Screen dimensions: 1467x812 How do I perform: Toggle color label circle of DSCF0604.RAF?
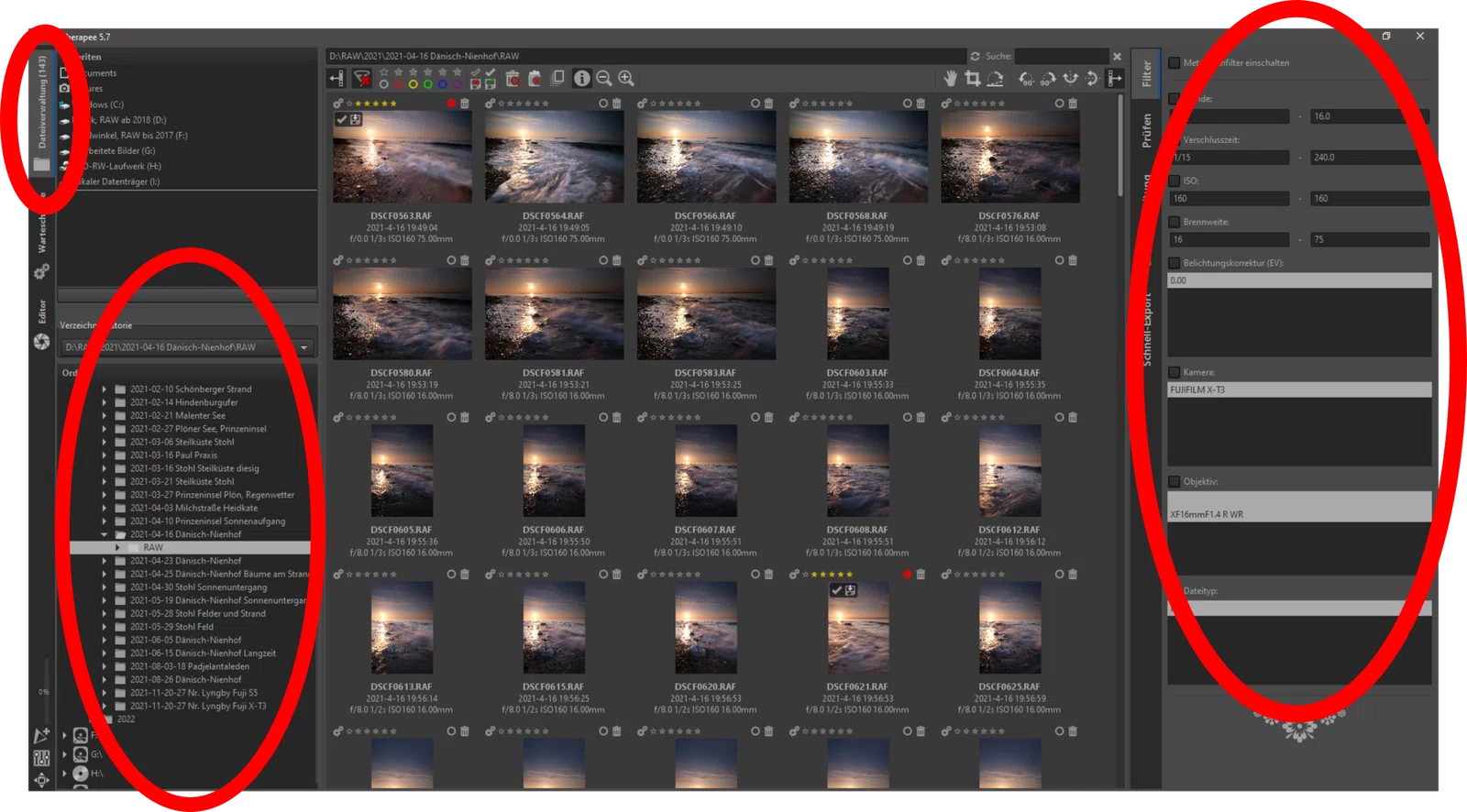[1060, 260]
